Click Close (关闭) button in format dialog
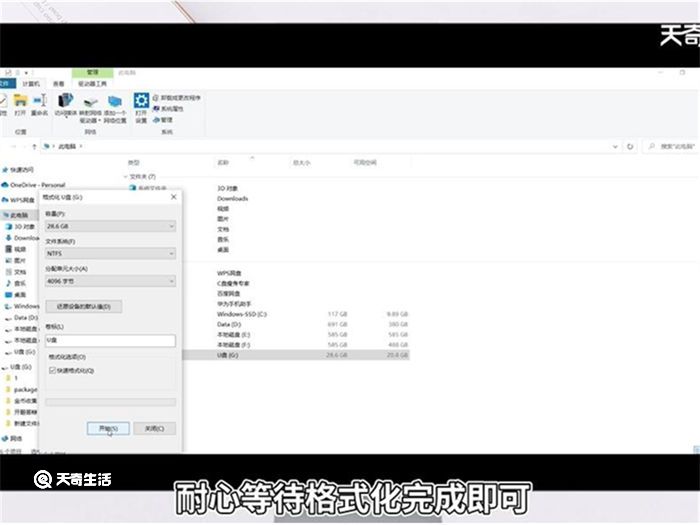The image size is (700, 525). click(x=154, y=429)
